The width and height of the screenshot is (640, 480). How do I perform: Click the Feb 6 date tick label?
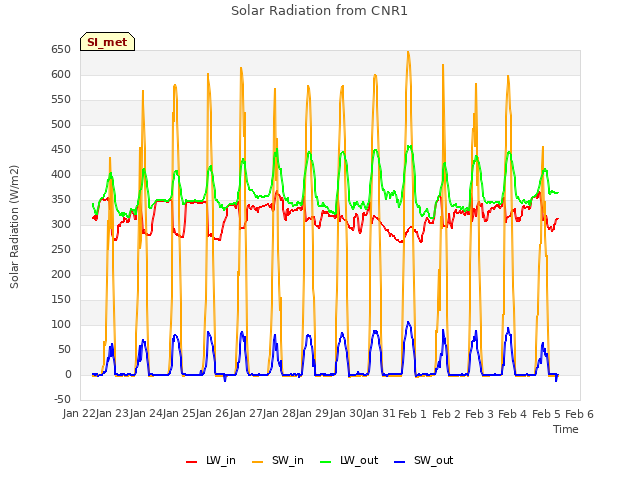point(579,414)
